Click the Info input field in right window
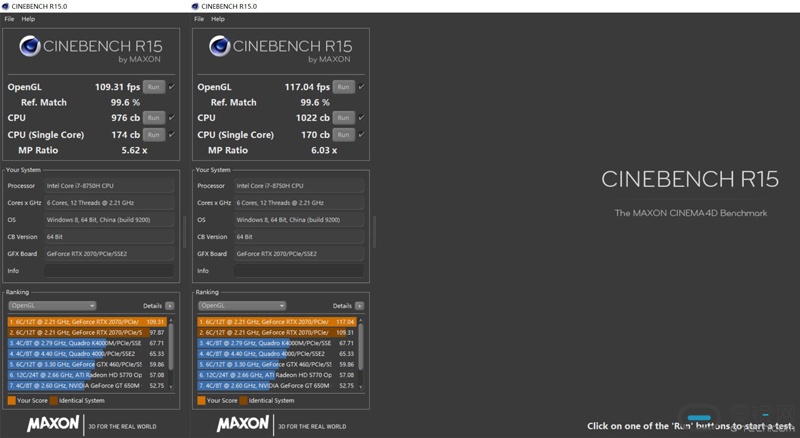The height and width of the screenshot is (438, 800). 299,271
